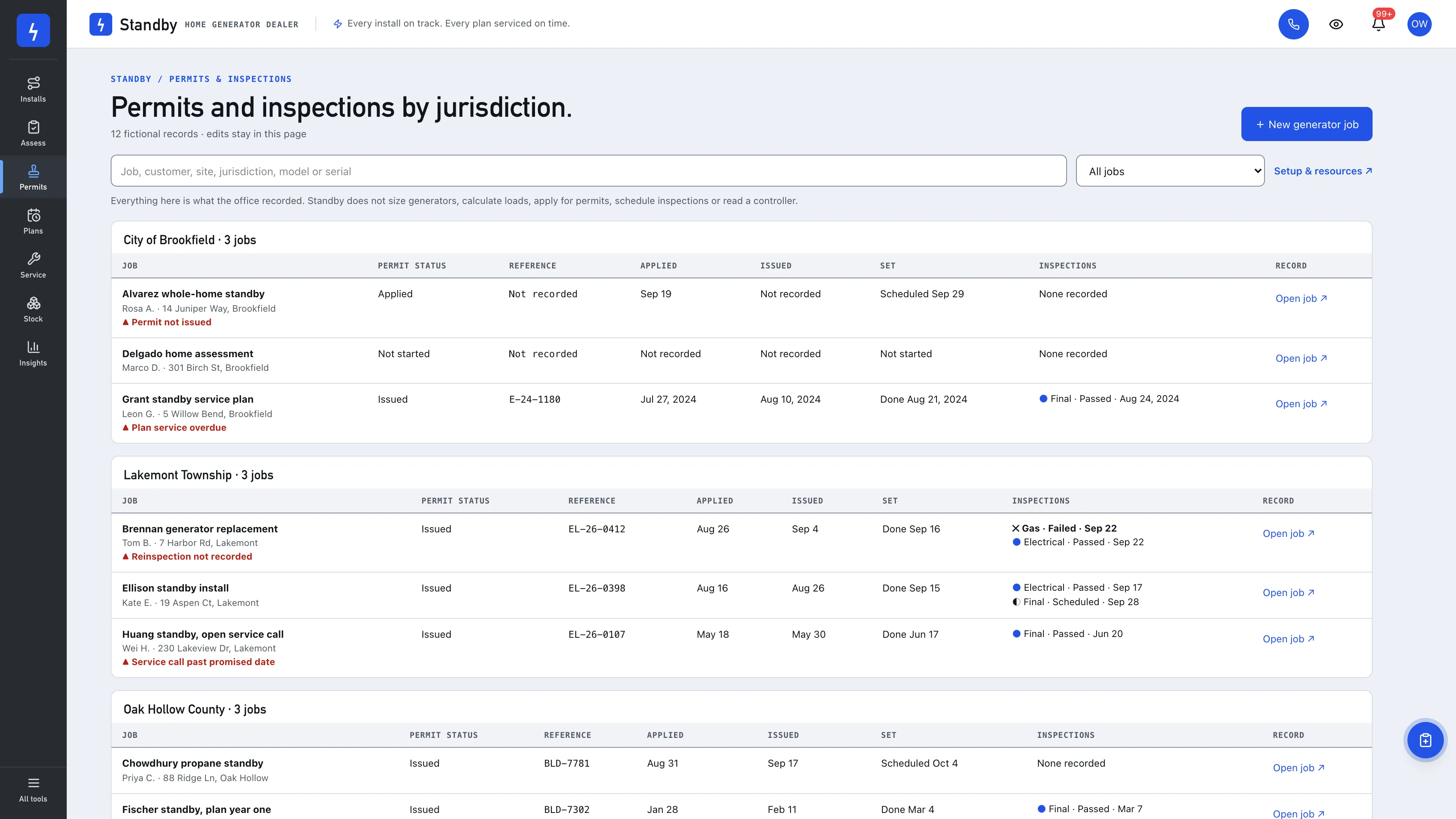Open job for Ellison standby install

pyautogui.click(x=1288, y=592)
